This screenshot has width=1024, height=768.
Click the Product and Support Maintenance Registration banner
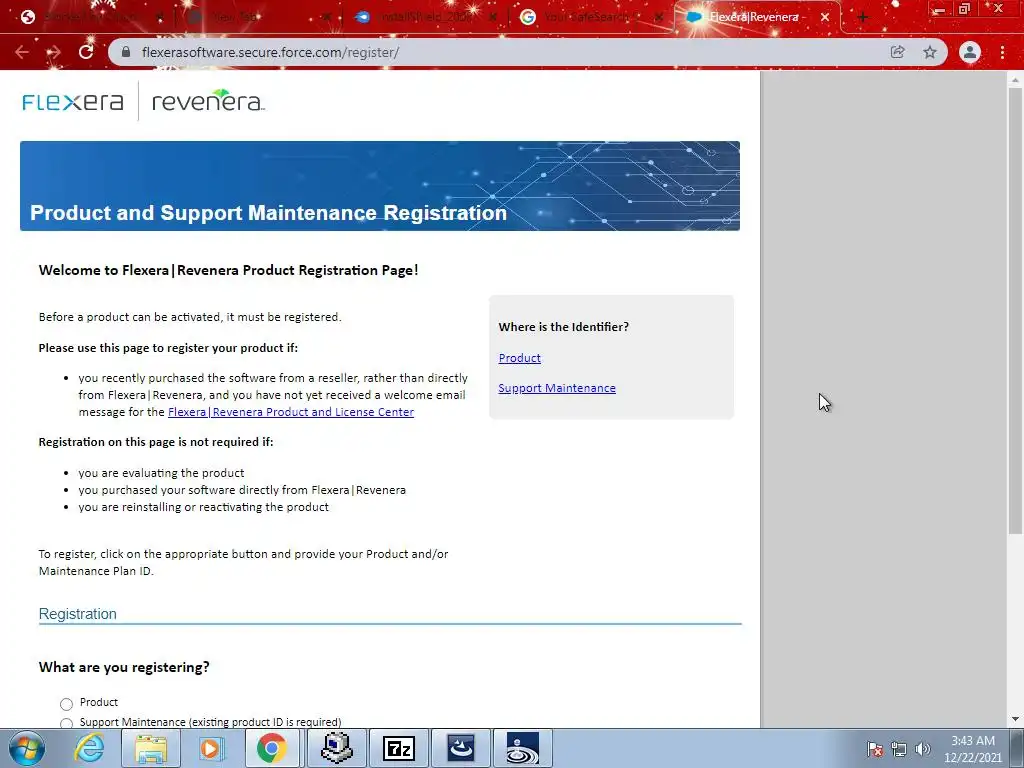380,186
